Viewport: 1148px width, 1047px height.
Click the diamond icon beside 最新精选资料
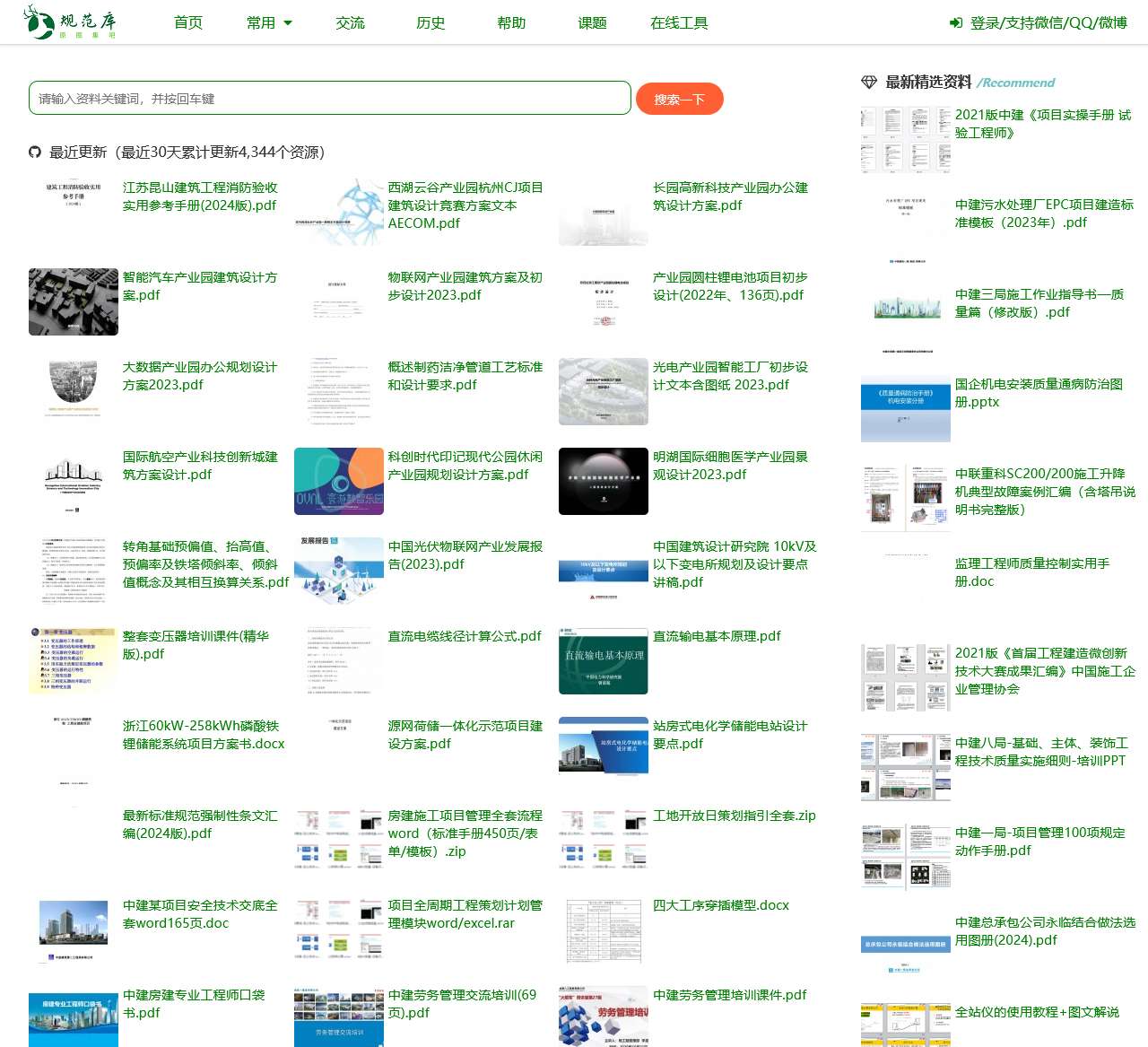tap(868, 83)
